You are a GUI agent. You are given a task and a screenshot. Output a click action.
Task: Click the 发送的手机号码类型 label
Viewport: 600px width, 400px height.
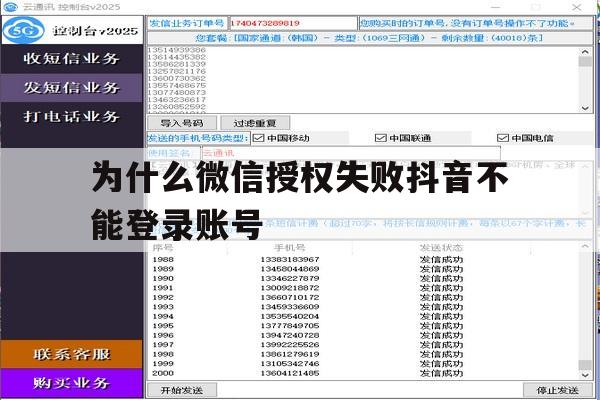tap(198, 138)
